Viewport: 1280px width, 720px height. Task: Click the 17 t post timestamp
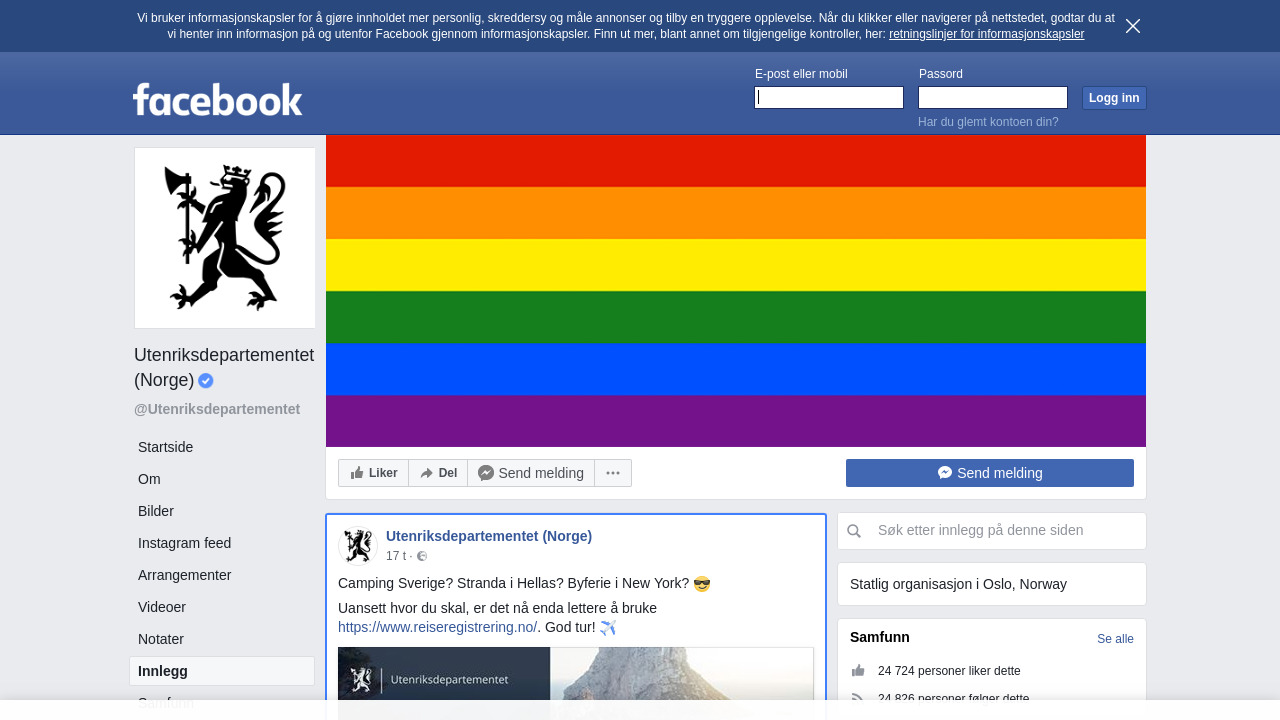(x=396, y=556)
